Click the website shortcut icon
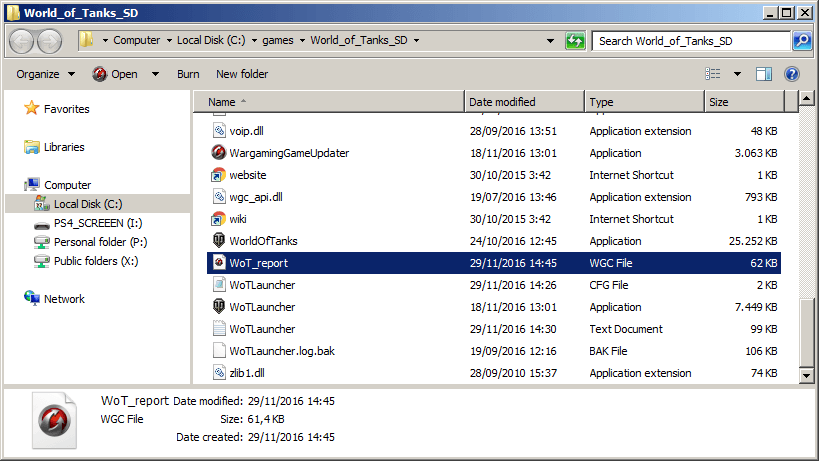This screenshot has width=819, height=461. point(219,175)
